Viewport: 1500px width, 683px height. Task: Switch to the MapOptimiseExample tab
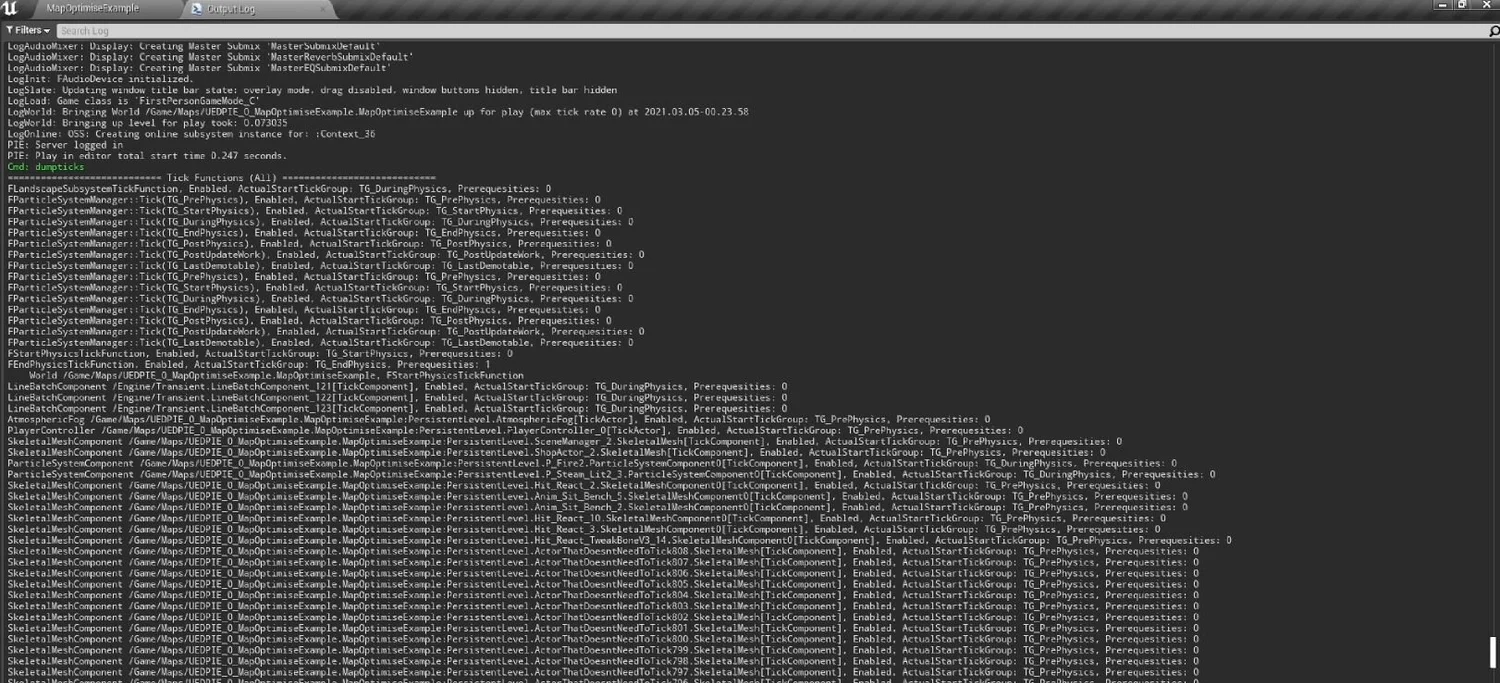95,8
